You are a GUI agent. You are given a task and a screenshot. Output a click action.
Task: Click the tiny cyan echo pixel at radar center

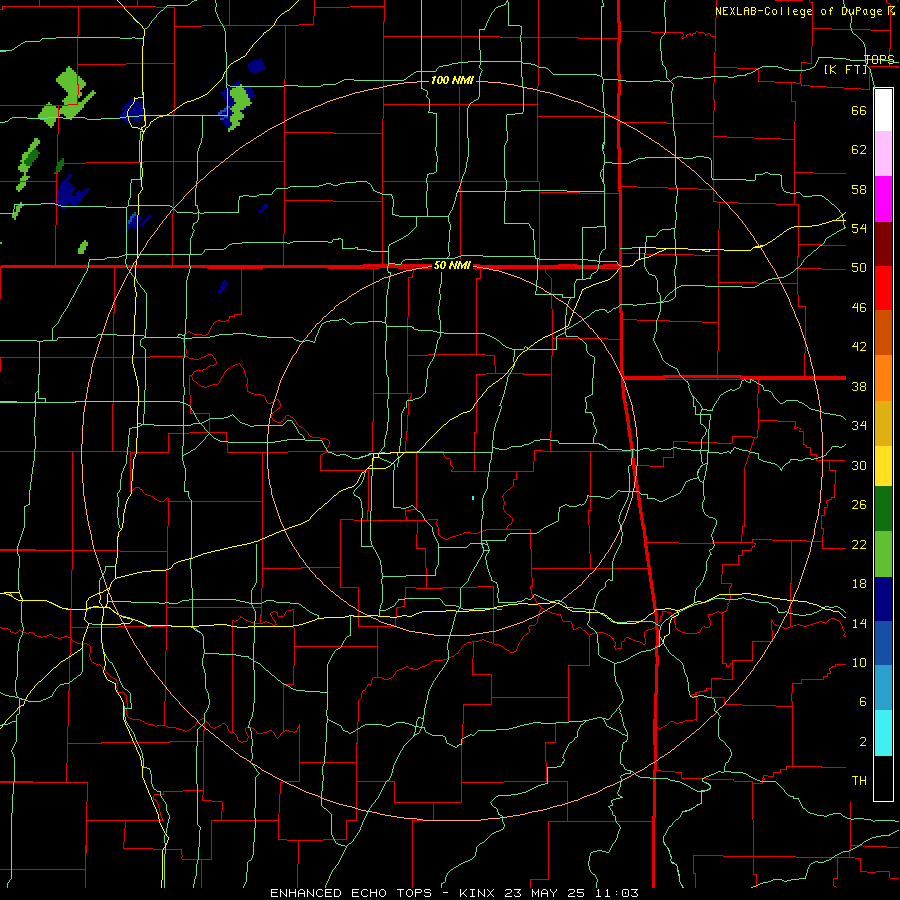click(x=473, y=498)
